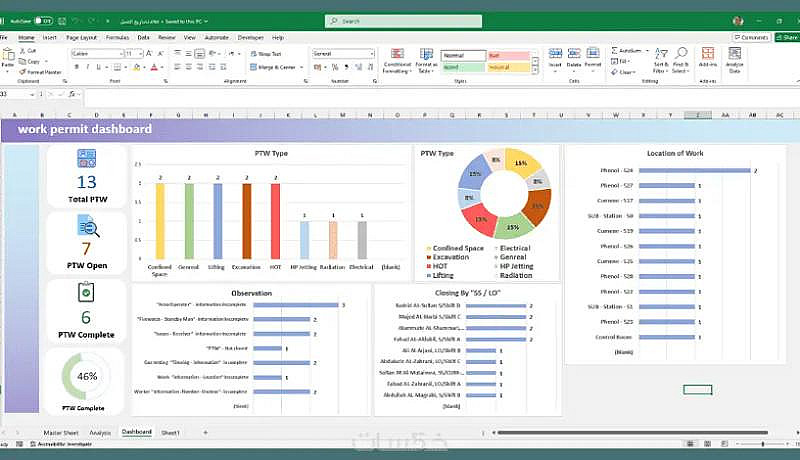This screenshot has height=460, width=800.
Task: Click the Orientation text-angle icon
Action: [x=214, y=53]
